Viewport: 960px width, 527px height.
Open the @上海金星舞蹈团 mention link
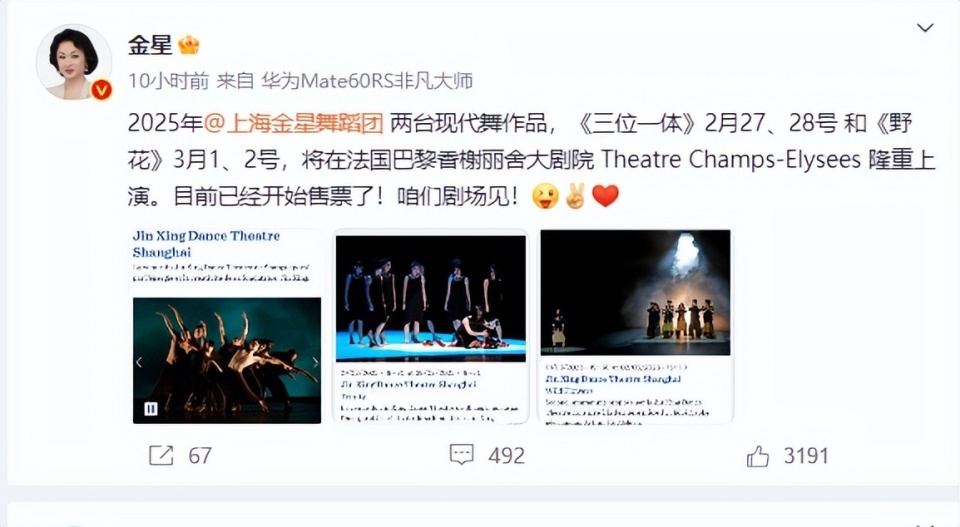[293, 123]
